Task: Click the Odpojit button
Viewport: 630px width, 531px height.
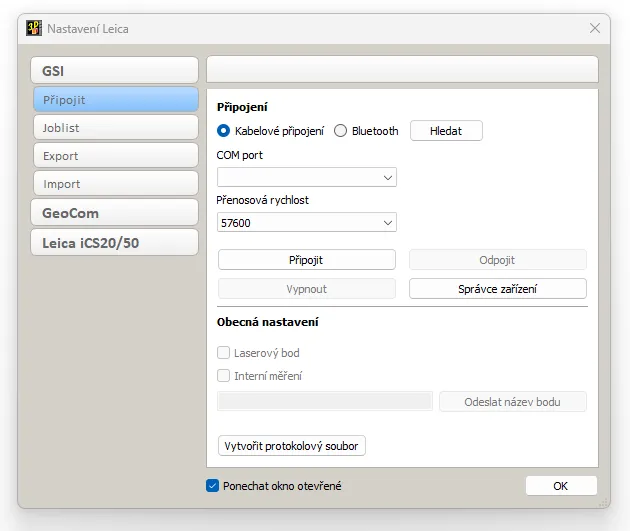Action: (x=497, y=260)
